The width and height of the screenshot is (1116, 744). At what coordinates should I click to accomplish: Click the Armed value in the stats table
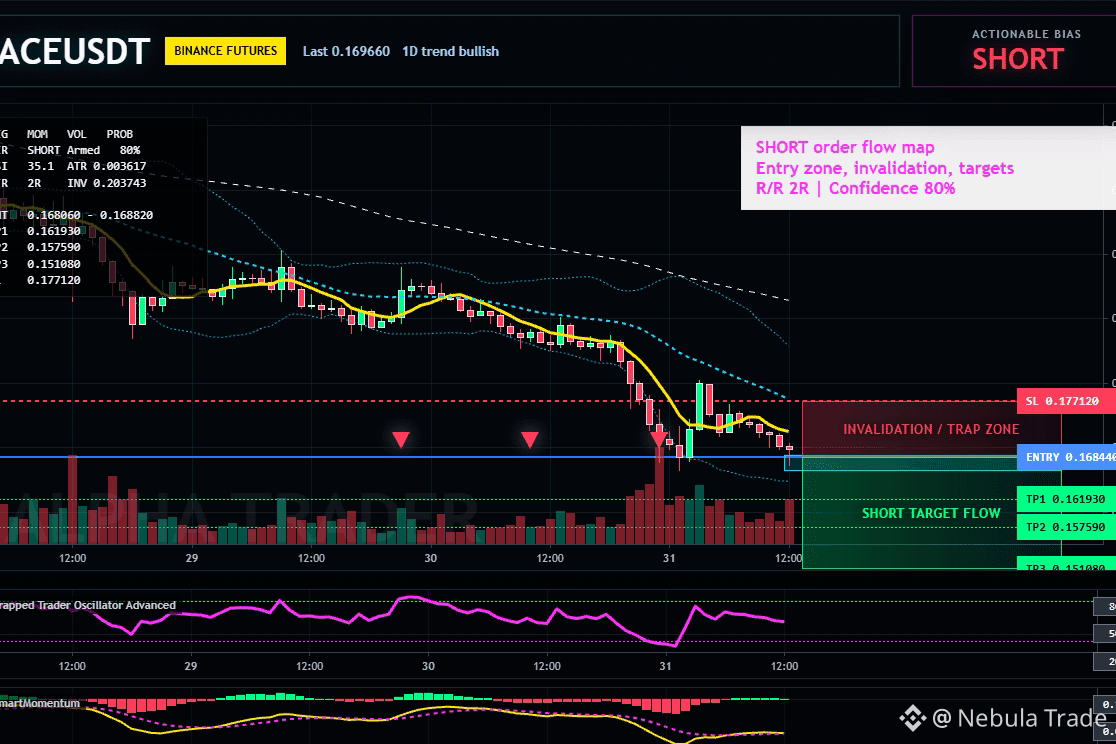83,150
